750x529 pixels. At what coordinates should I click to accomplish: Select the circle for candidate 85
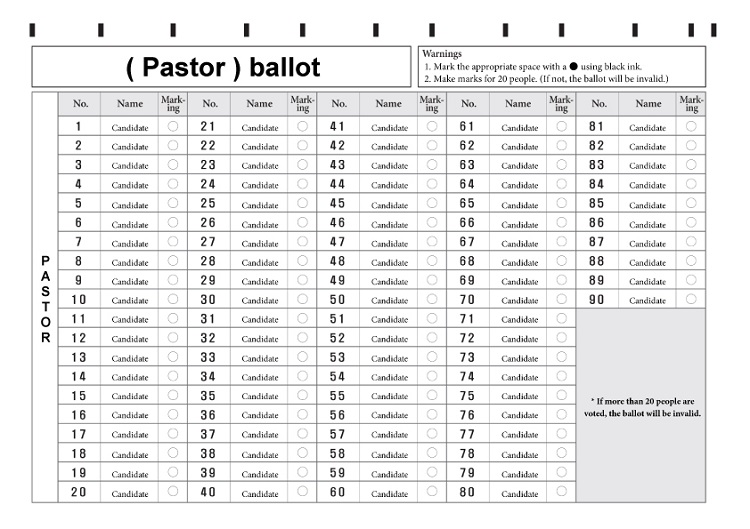691,204
